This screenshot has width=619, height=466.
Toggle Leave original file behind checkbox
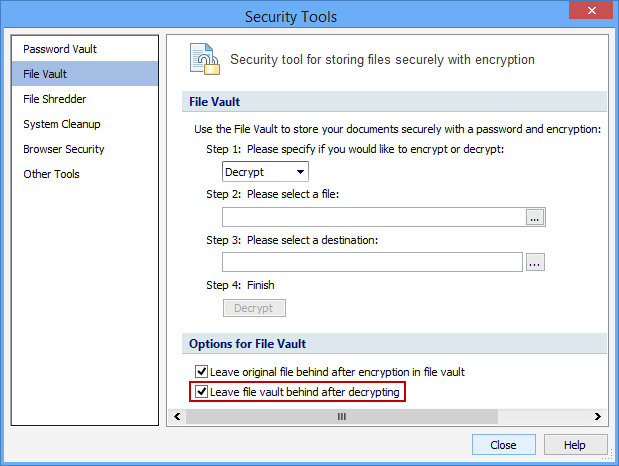click(201, 372)
